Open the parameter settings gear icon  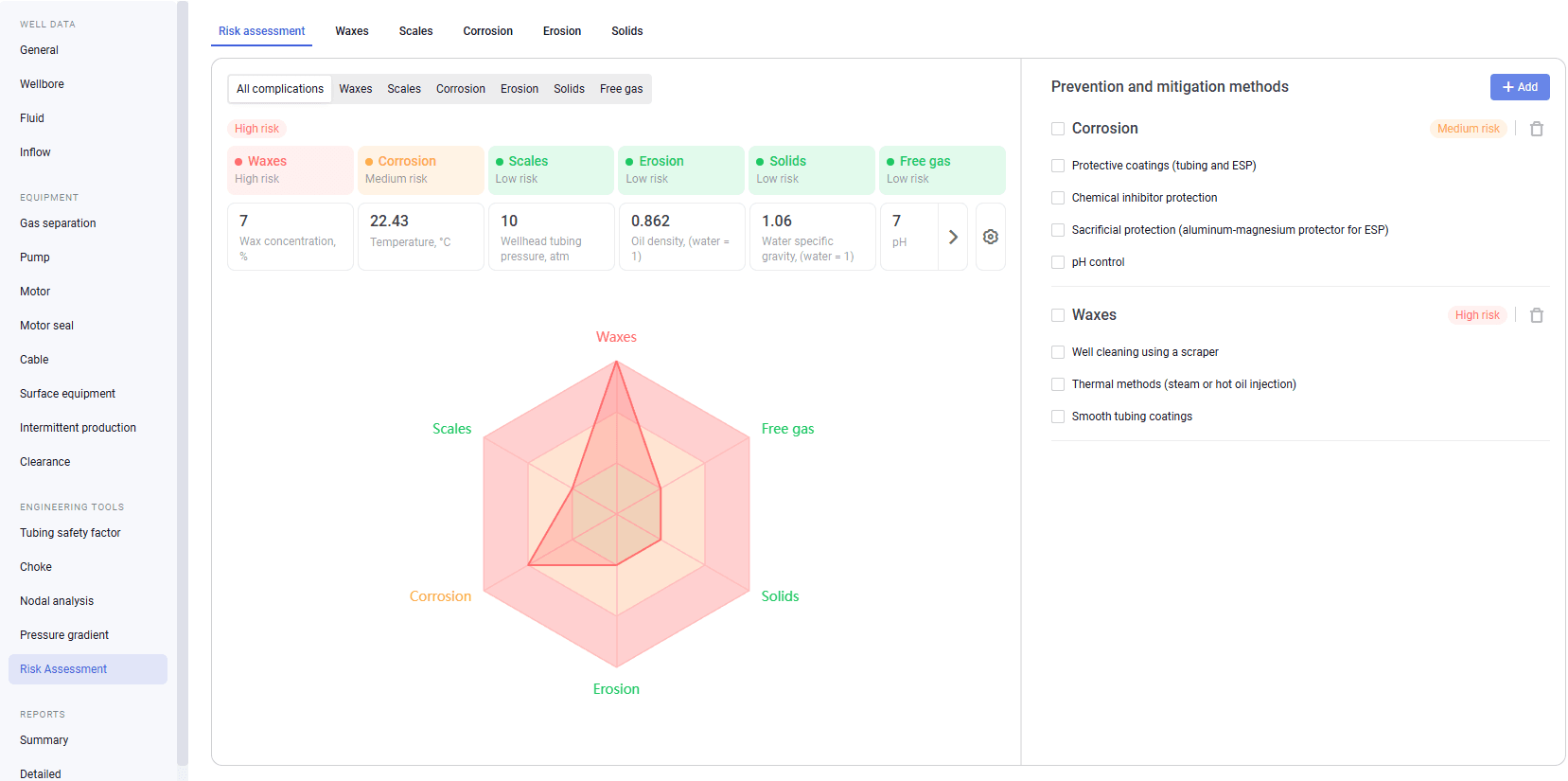tap(990, 237)
